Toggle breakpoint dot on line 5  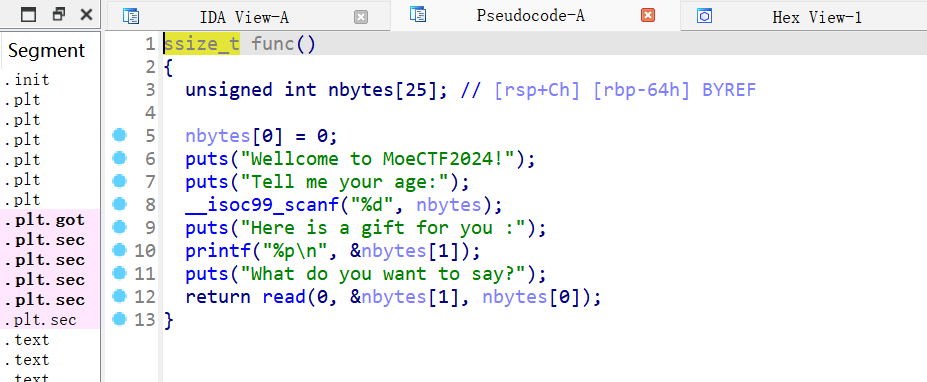point(119,135)
